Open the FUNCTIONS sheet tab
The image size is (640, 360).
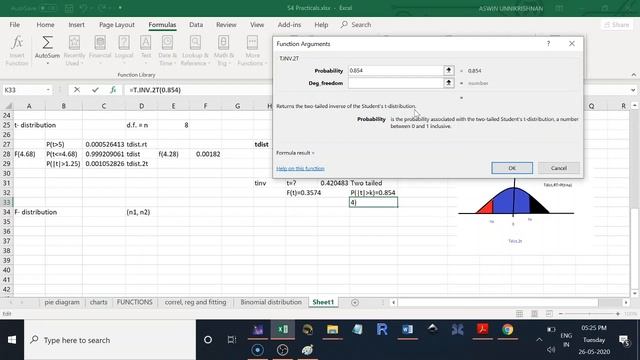(134, 302)
